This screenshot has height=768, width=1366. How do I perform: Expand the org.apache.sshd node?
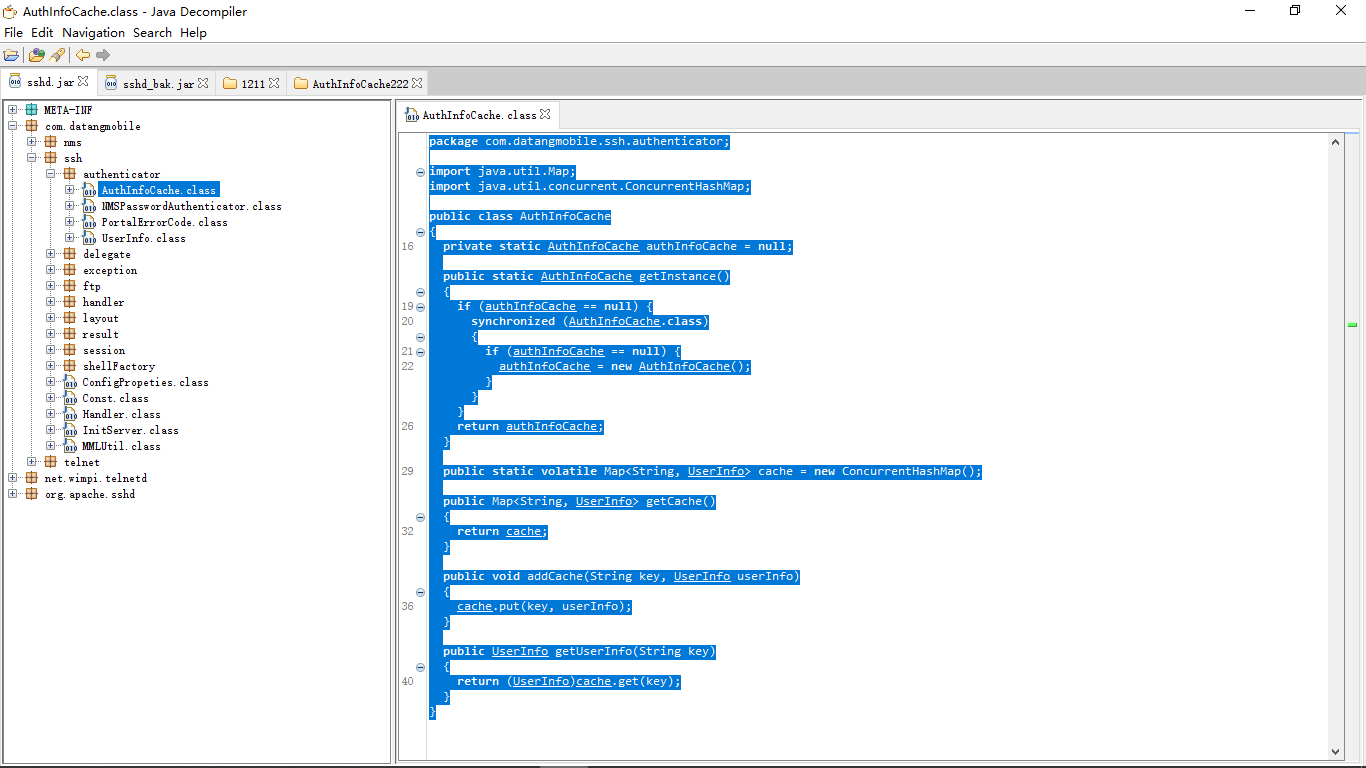coord(13,494)
